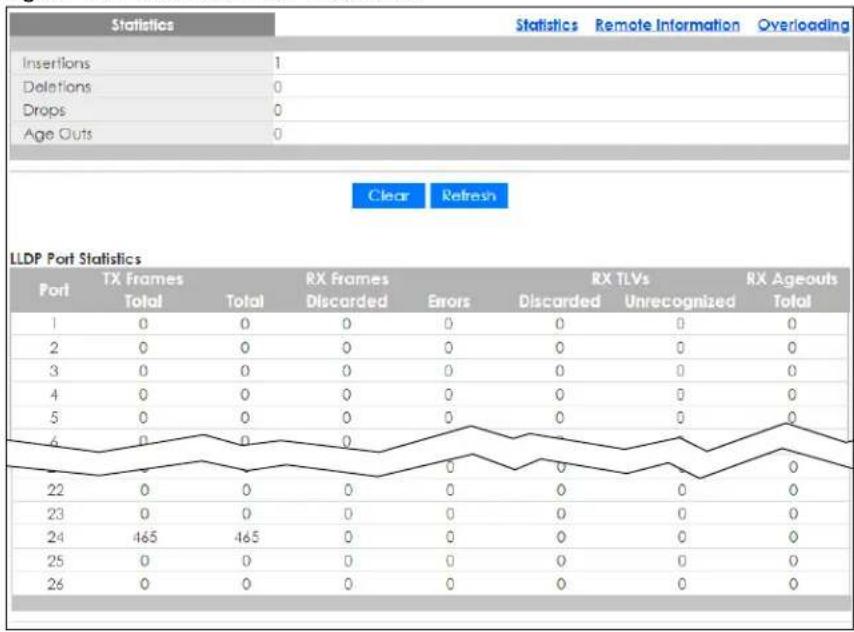The height and width of the screenshot is (632, 854).
Task: Click port 26 RX Ageouts value
Action: (x=793, y=584)
